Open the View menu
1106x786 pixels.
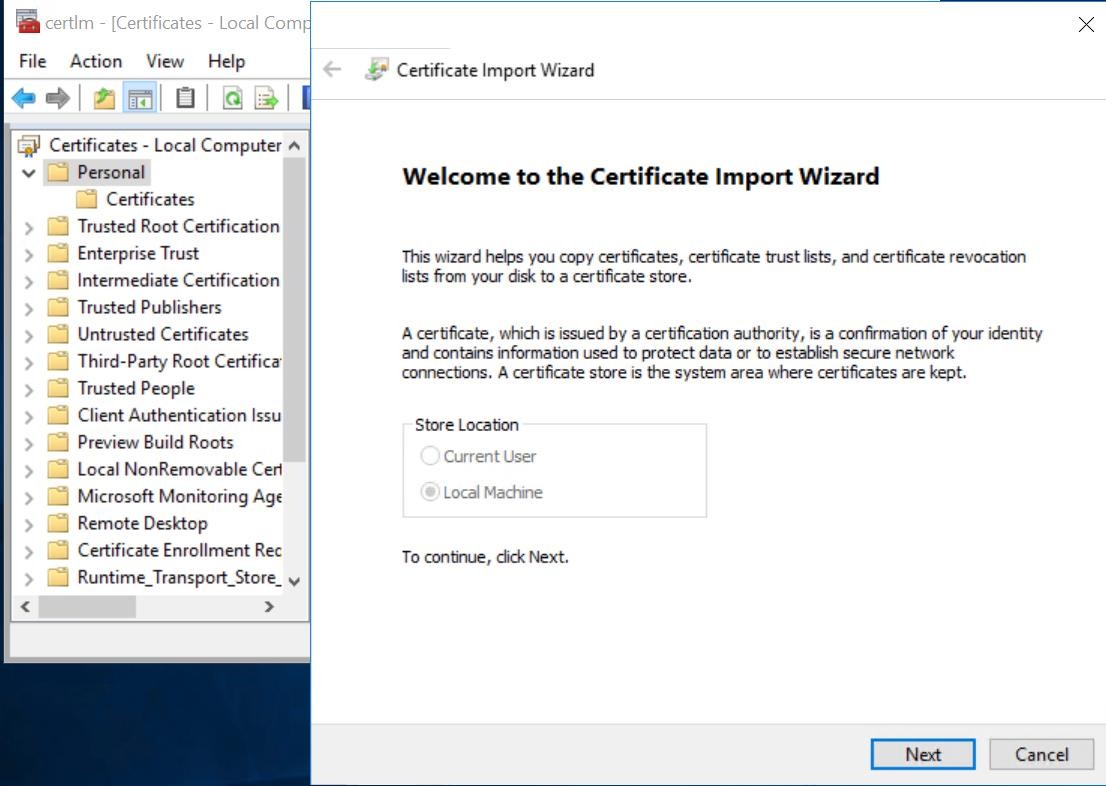(165, 61)
